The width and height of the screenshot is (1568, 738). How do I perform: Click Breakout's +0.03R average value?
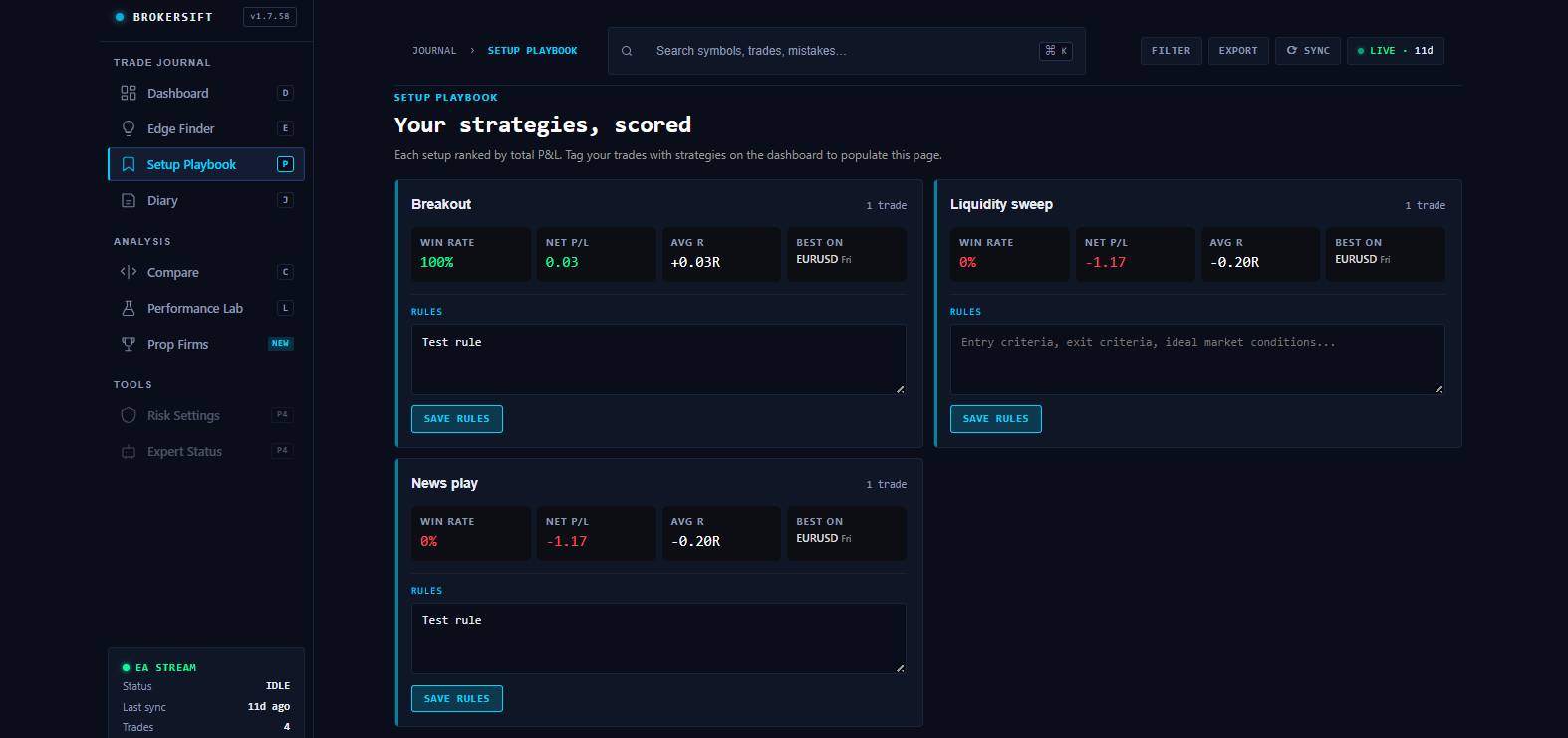(x=695, y=262)
